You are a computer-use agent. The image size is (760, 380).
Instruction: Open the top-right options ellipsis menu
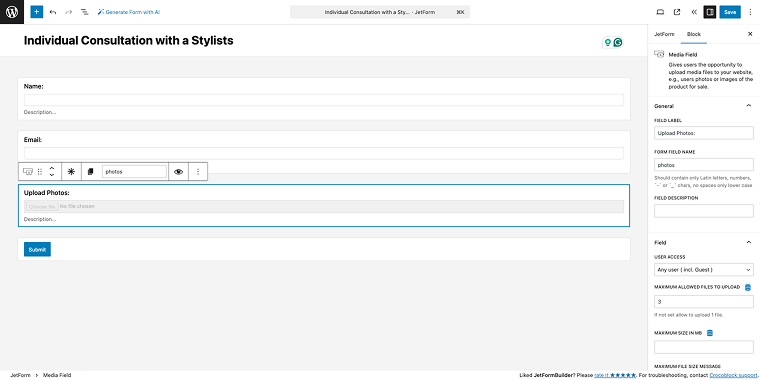click(x=751, y=12)
